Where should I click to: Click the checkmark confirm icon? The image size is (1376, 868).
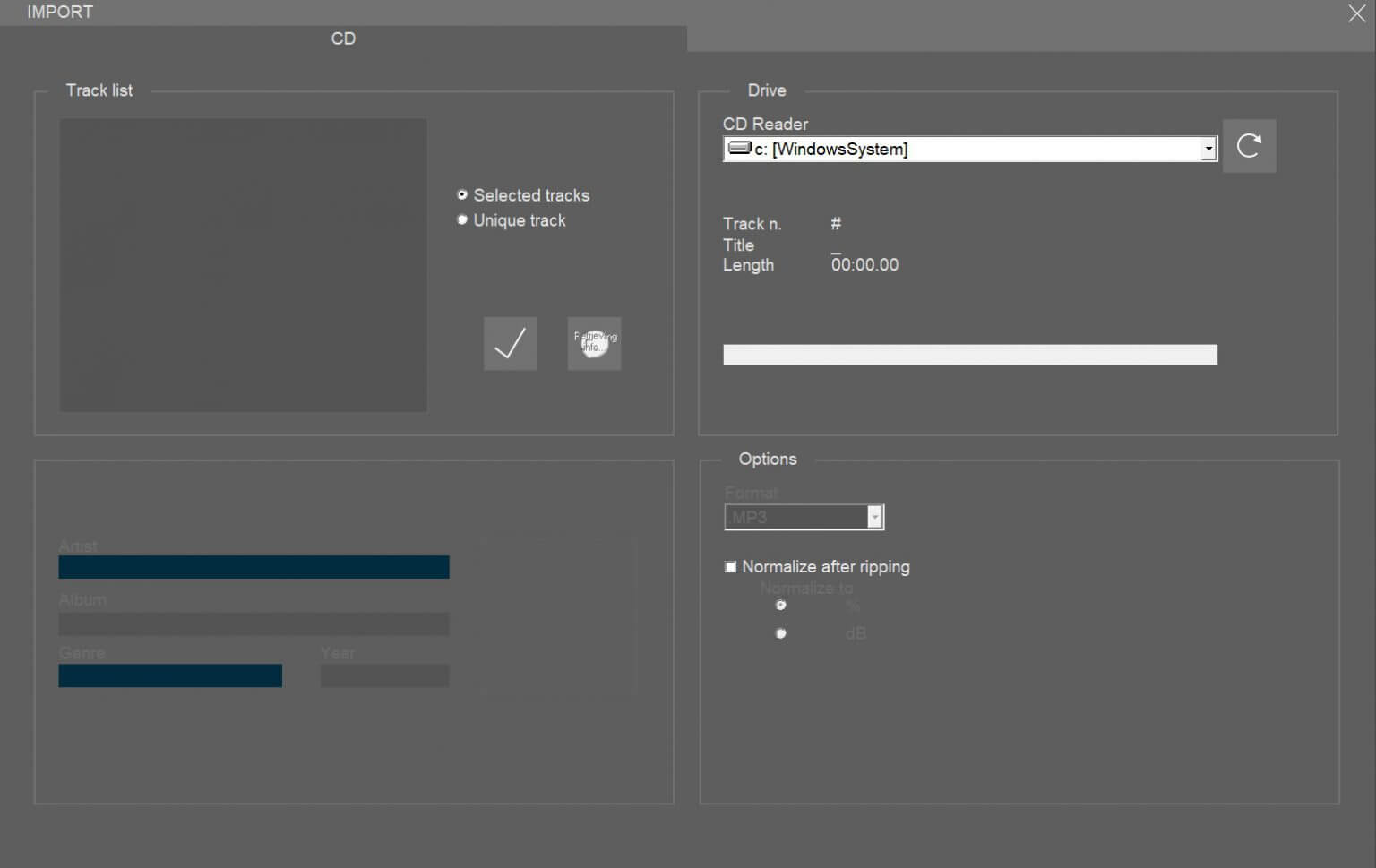(x=510, y=343)
